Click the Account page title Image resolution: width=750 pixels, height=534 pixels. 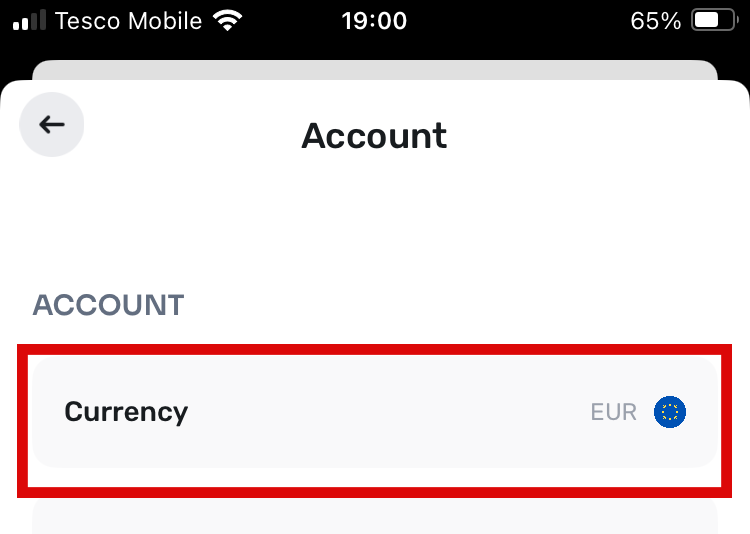[375, 136]
